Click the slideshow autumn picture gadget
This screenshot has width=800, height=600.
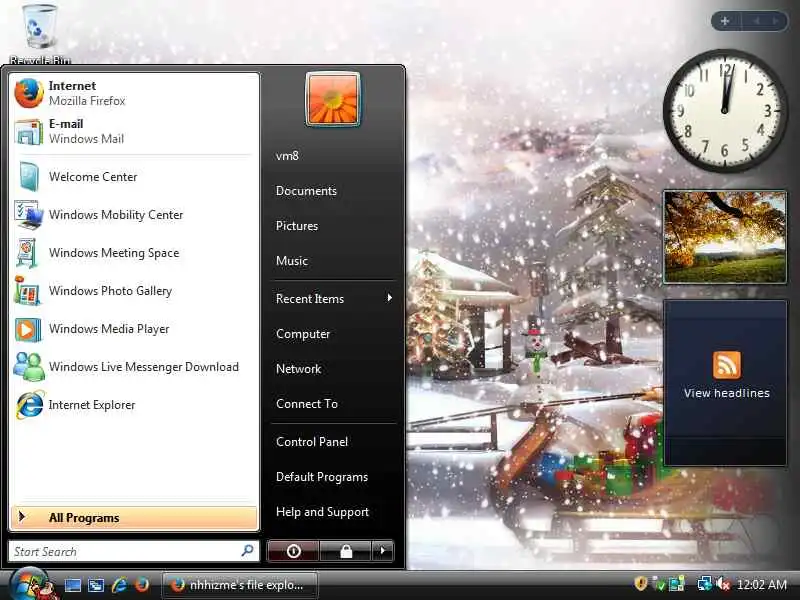pyautogui.click(x=724, y=237)
